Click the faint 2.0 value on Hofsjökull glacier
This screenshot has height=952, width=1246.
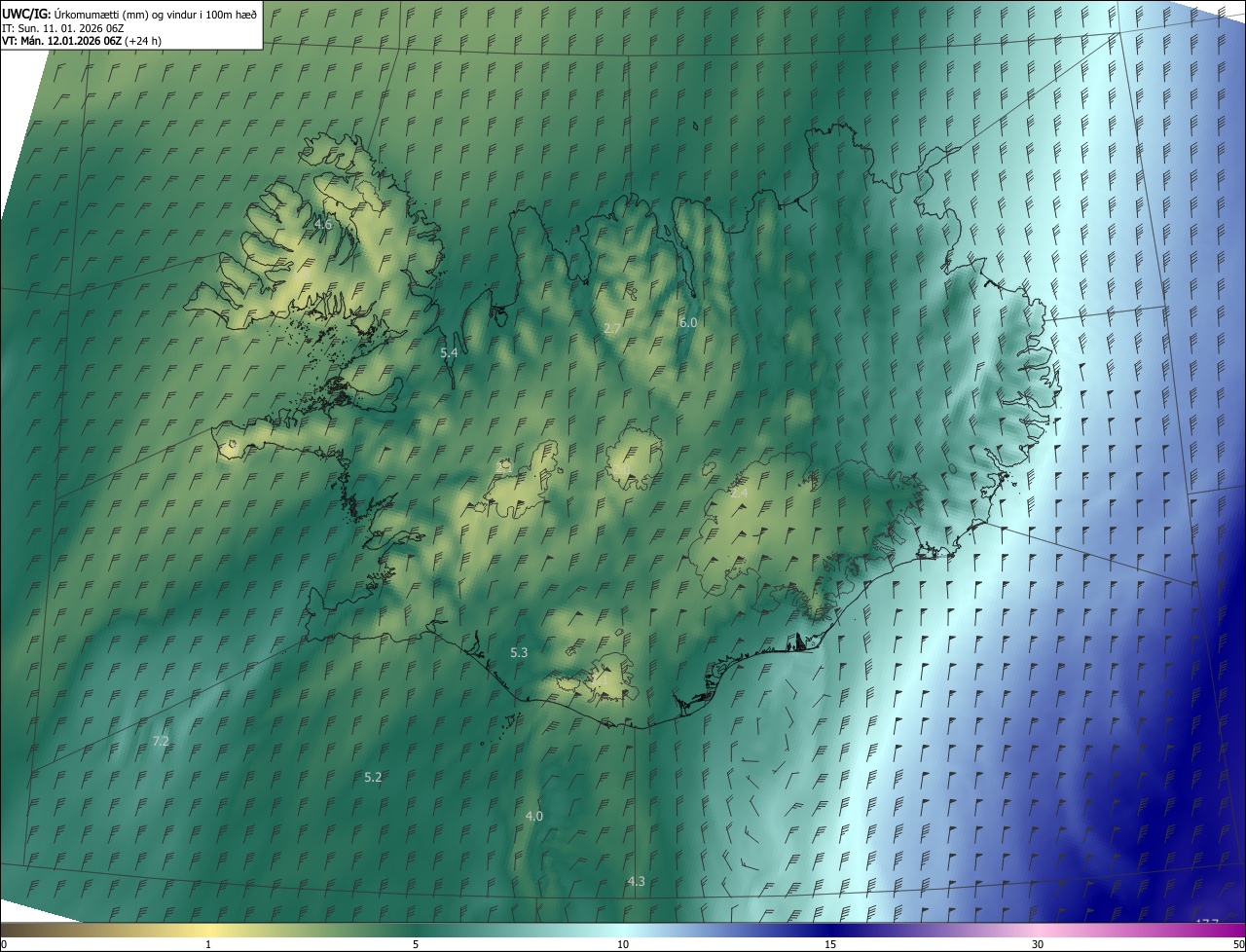point(621,469)
